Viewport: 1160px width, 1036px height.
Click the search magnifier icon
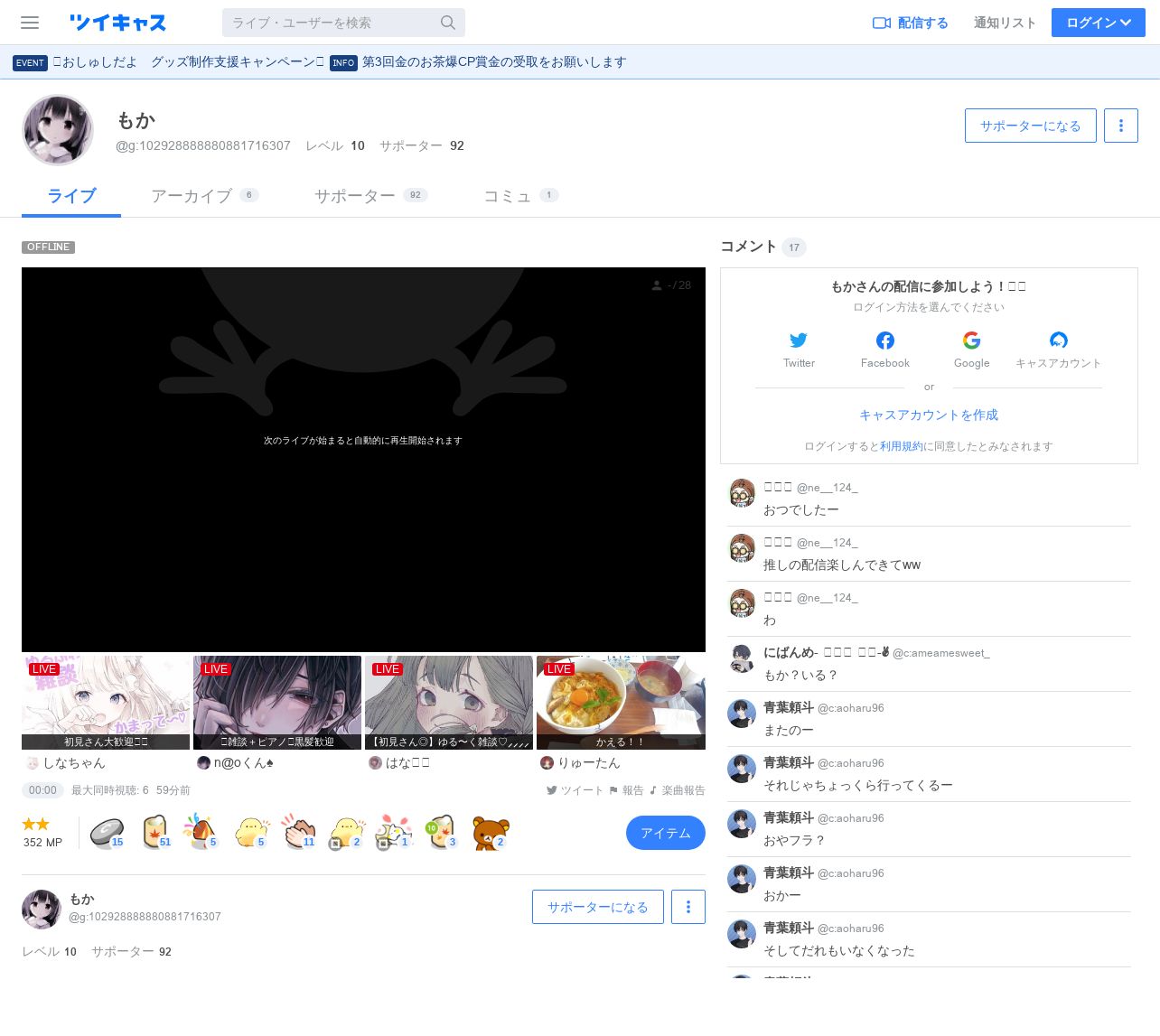pos(448,23)
